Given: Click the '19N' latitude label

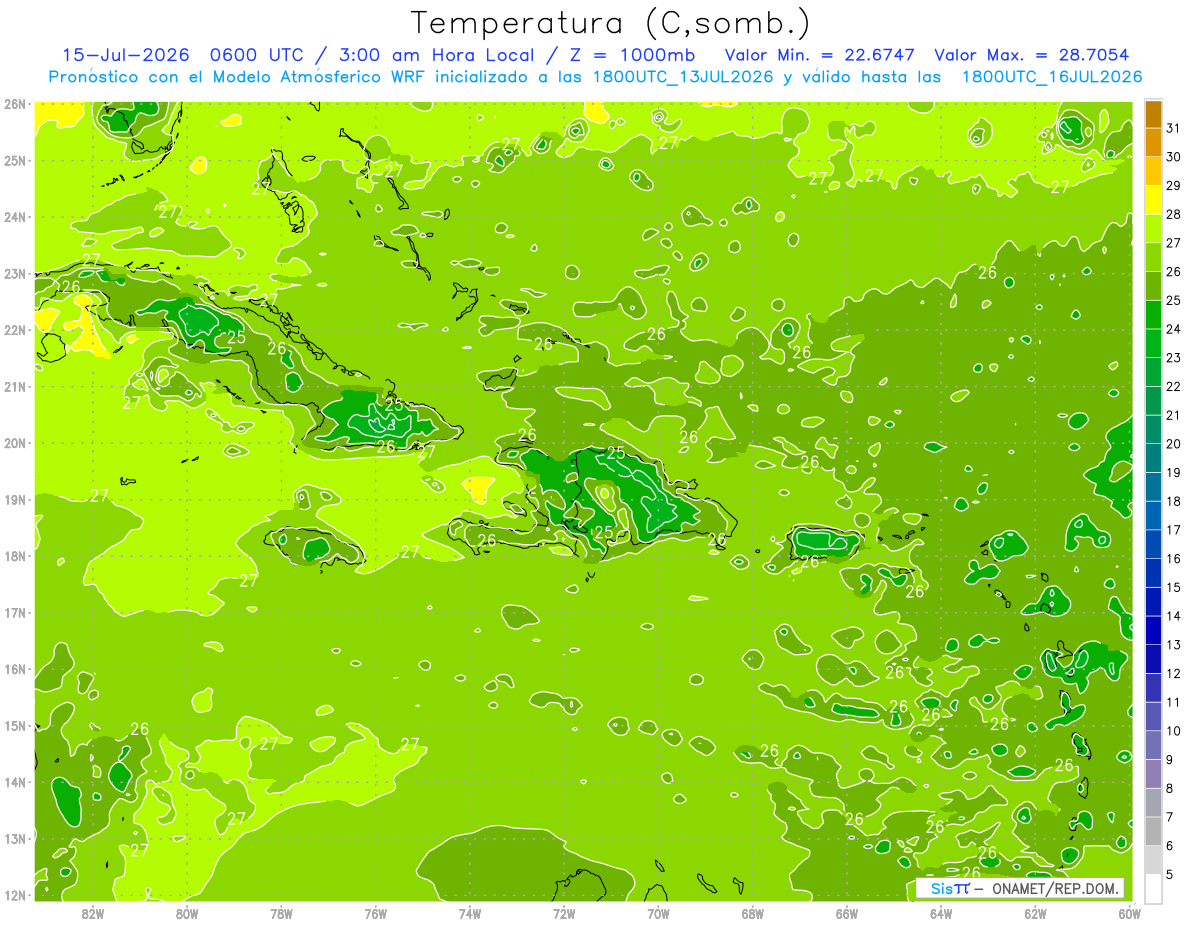Looking at the screenshot, I should pos(15,499).
